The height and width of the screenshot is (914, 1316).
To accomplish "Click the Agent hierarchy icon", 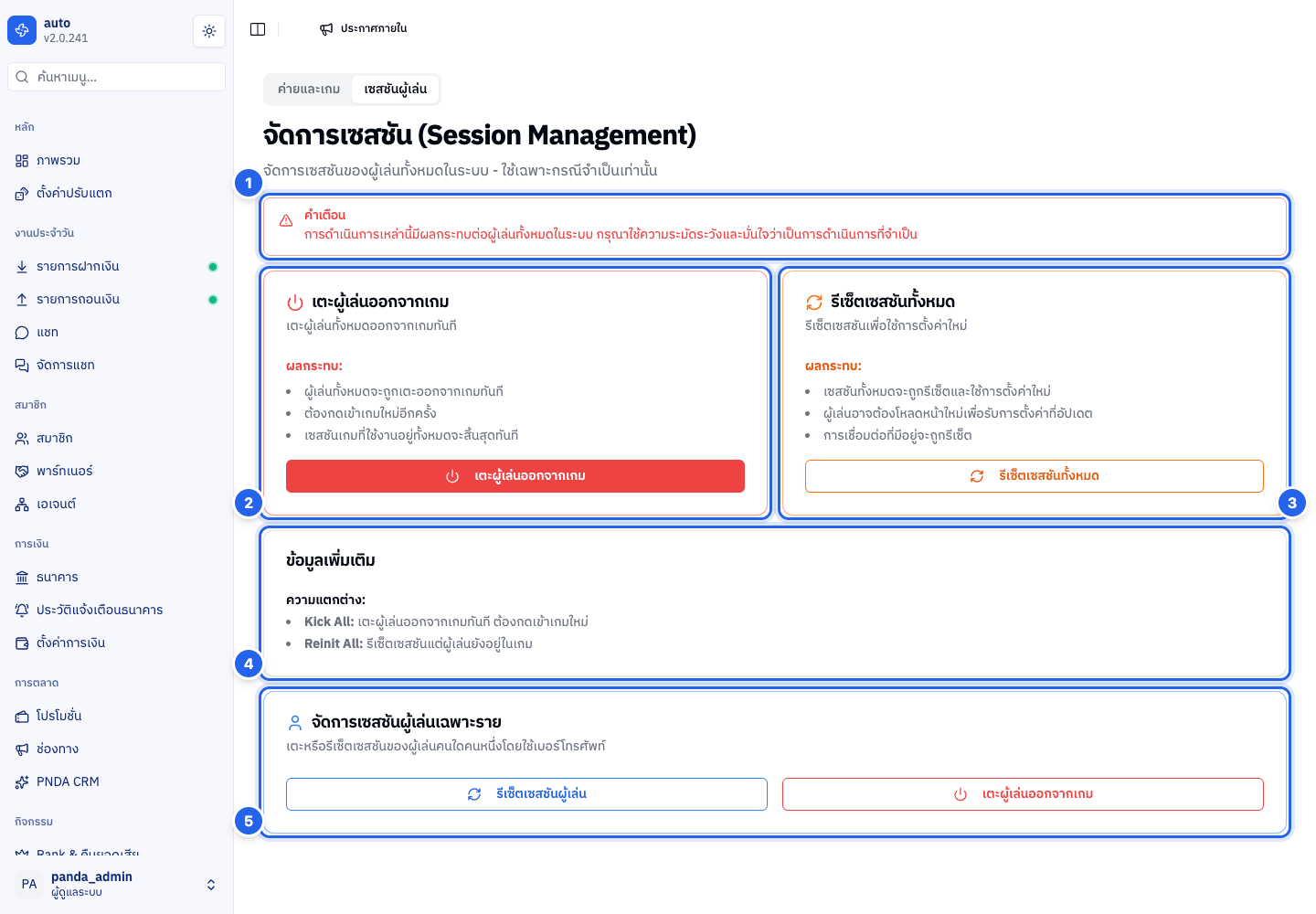I will coord(22,505).
